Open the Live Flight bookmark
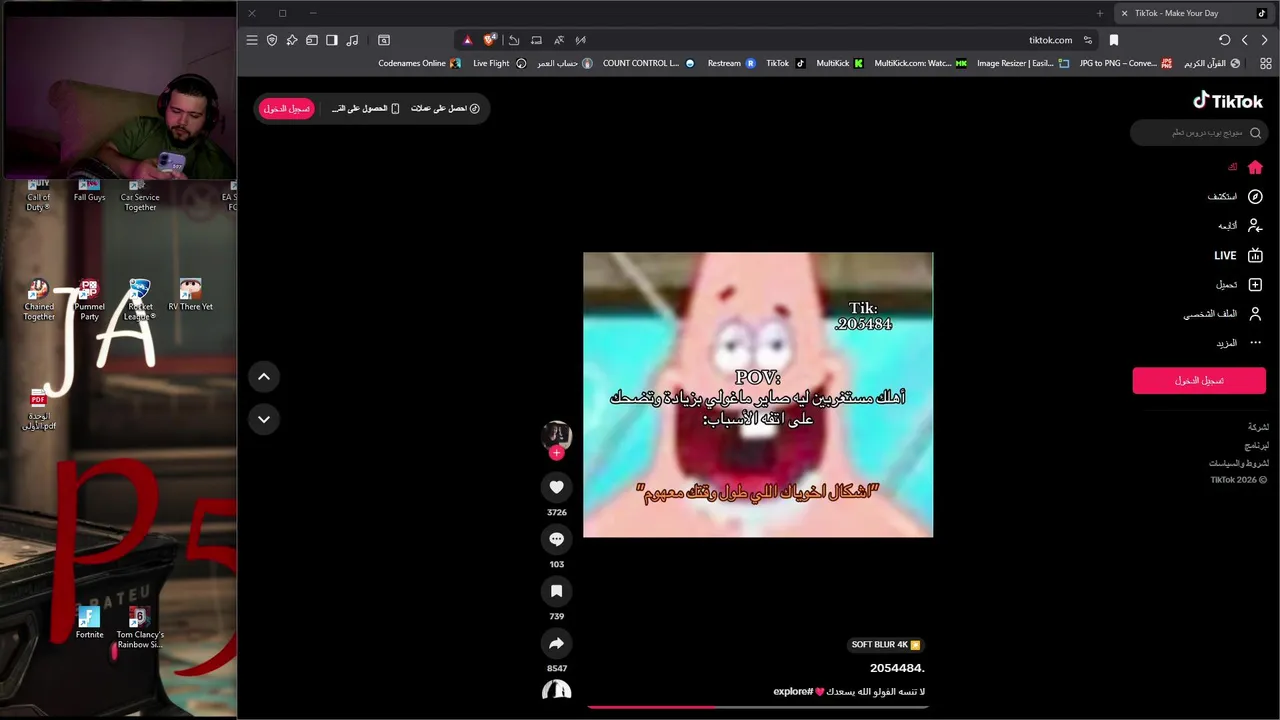 click(499, 63)
